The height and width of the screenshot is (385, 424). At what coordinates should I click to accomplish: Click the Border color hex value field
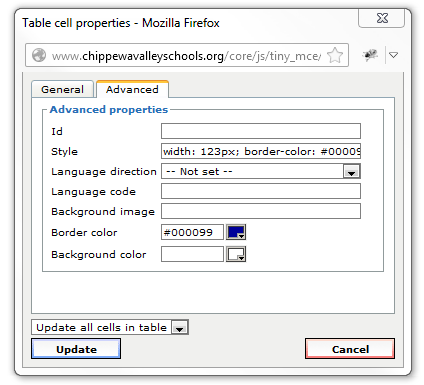click(192, 232)
